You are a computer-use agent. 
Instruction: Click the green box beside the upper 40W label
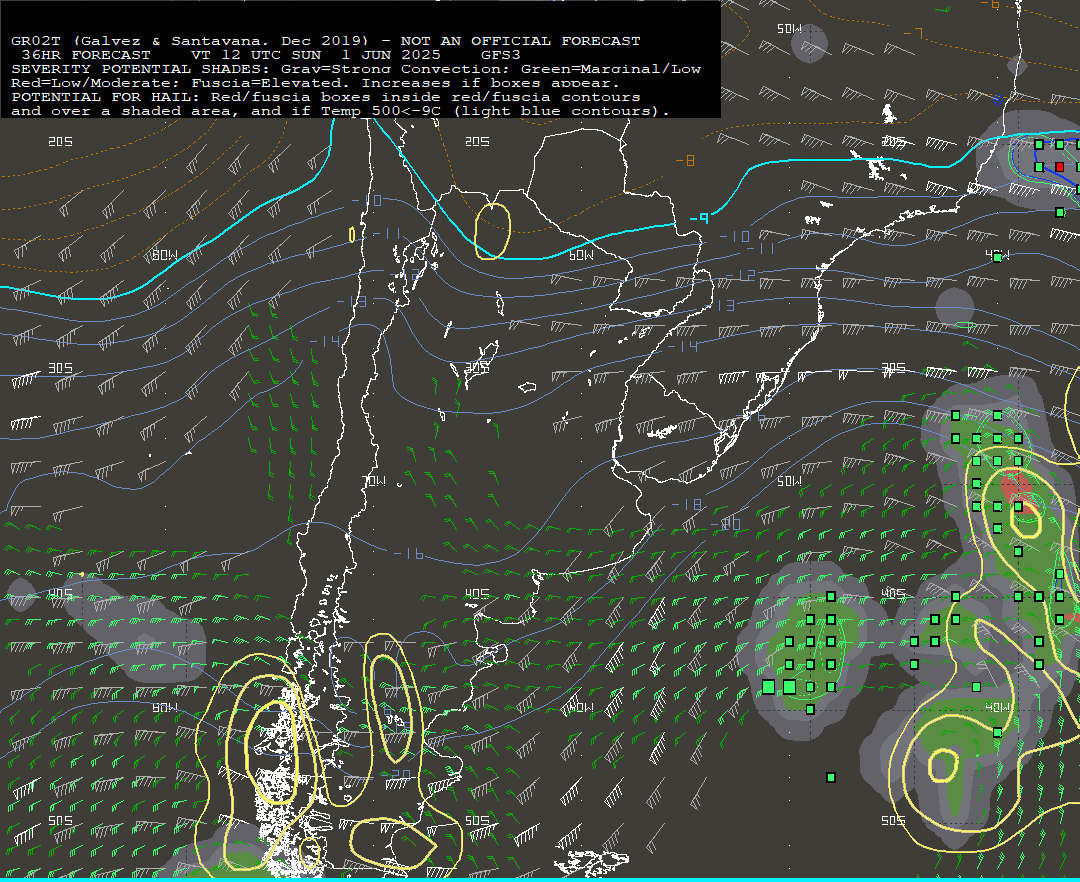tap(997, 258)
